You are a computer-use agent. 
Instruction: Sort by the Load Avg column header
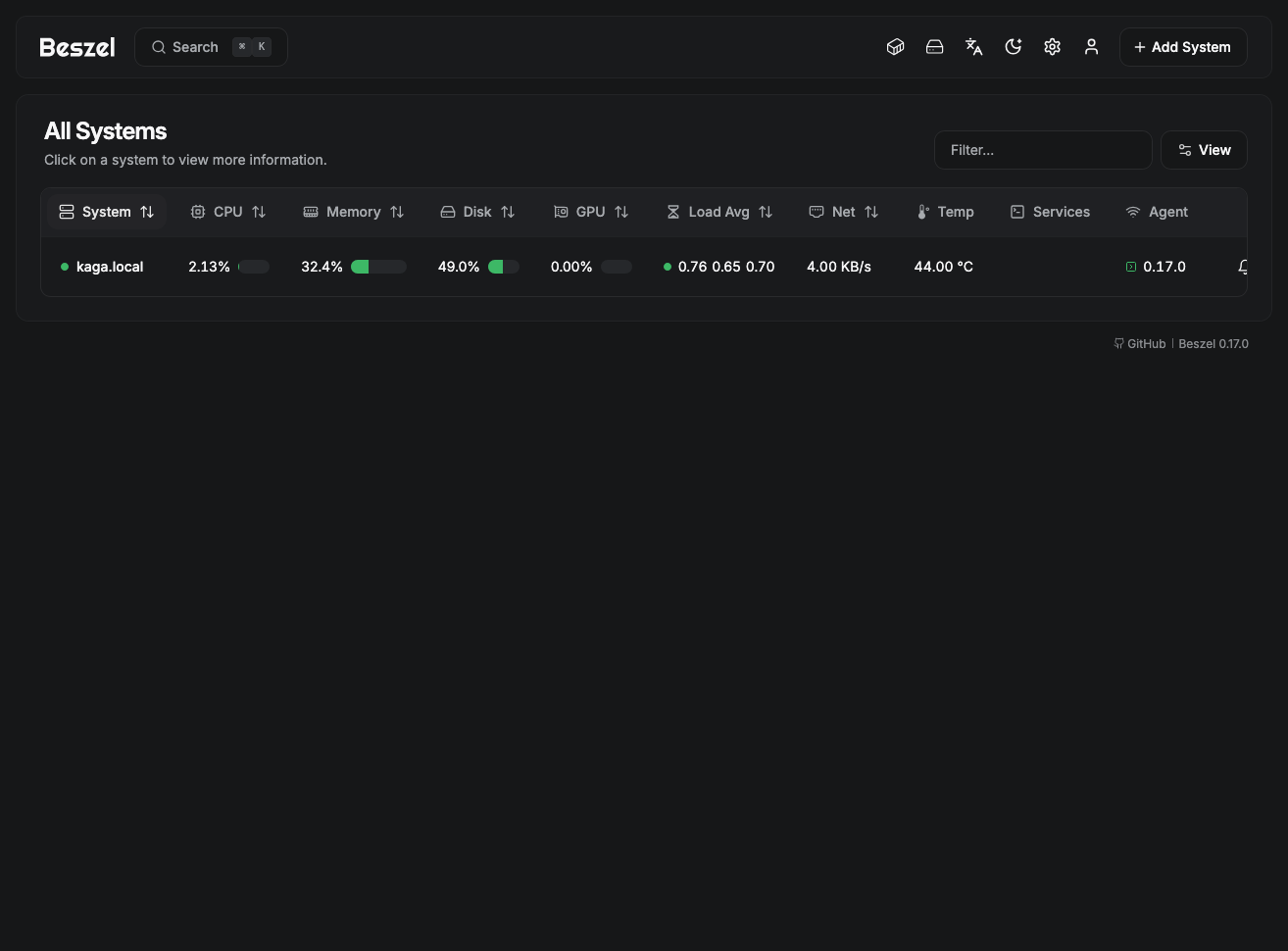coord(719,212)
